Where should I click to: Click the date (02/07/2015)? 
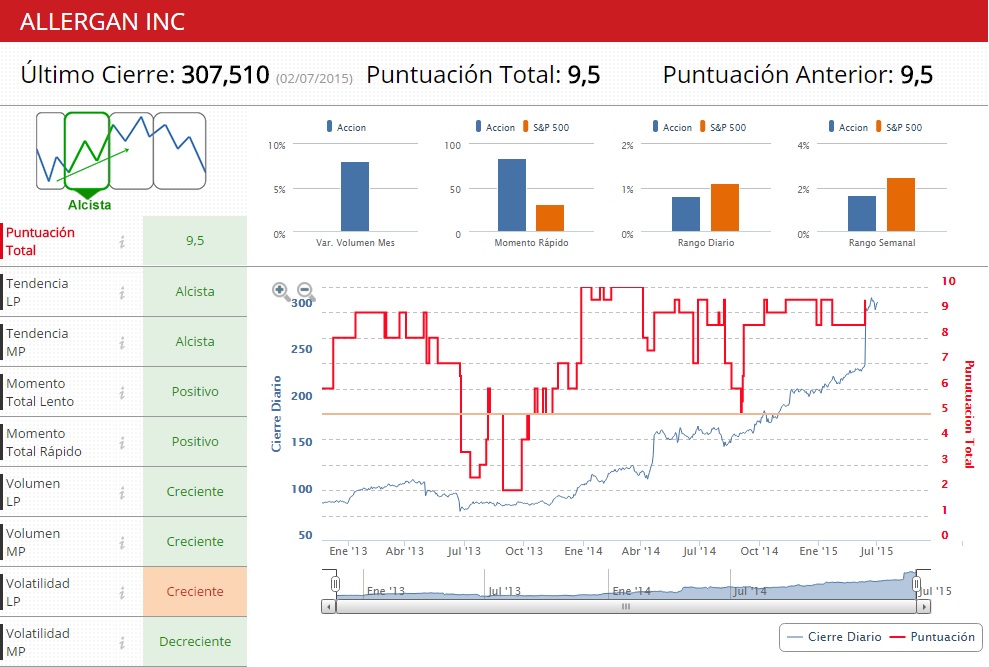[x=314, y=78]
